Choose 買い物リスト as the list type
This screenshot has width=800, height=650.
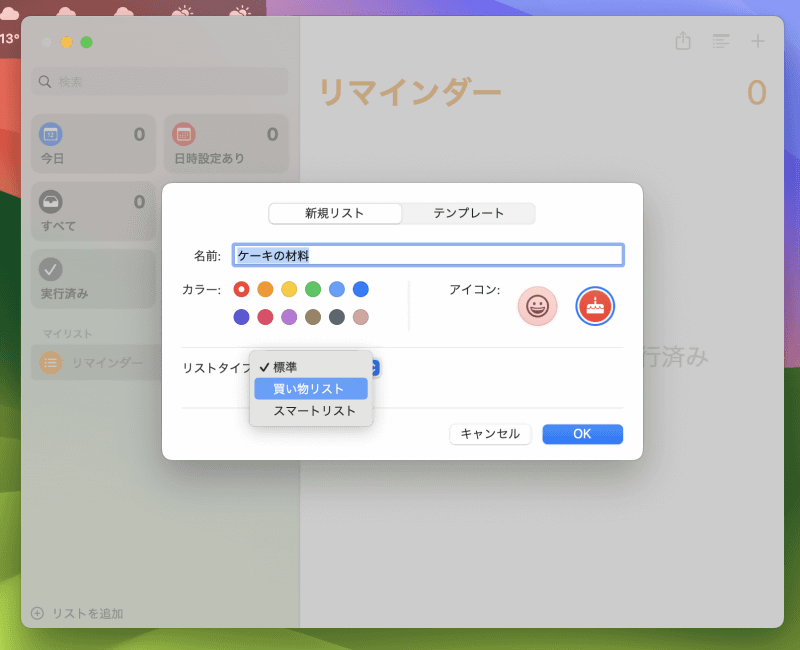[x=311, y=388]
